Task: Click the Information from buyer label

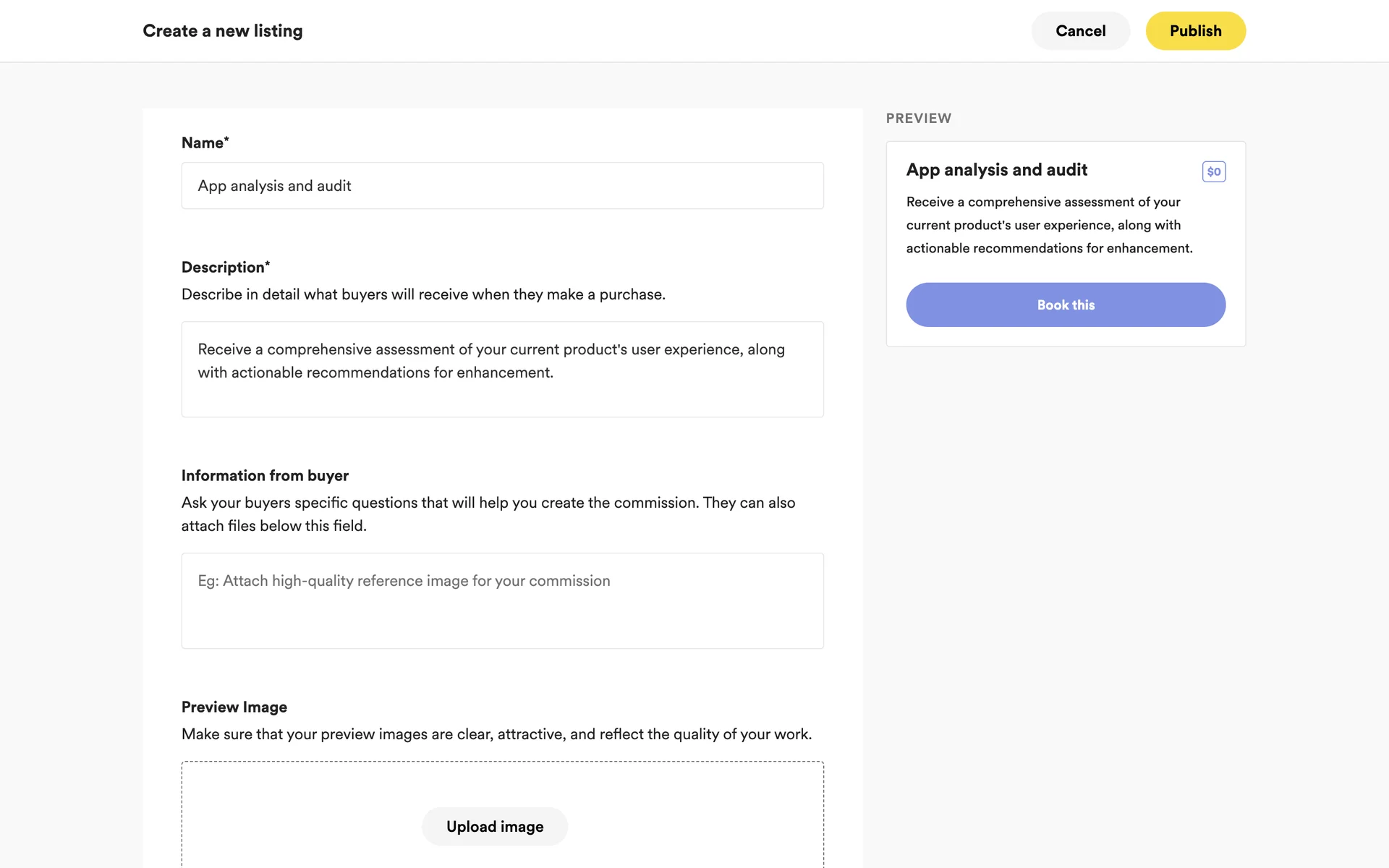Action: [265, 476]
